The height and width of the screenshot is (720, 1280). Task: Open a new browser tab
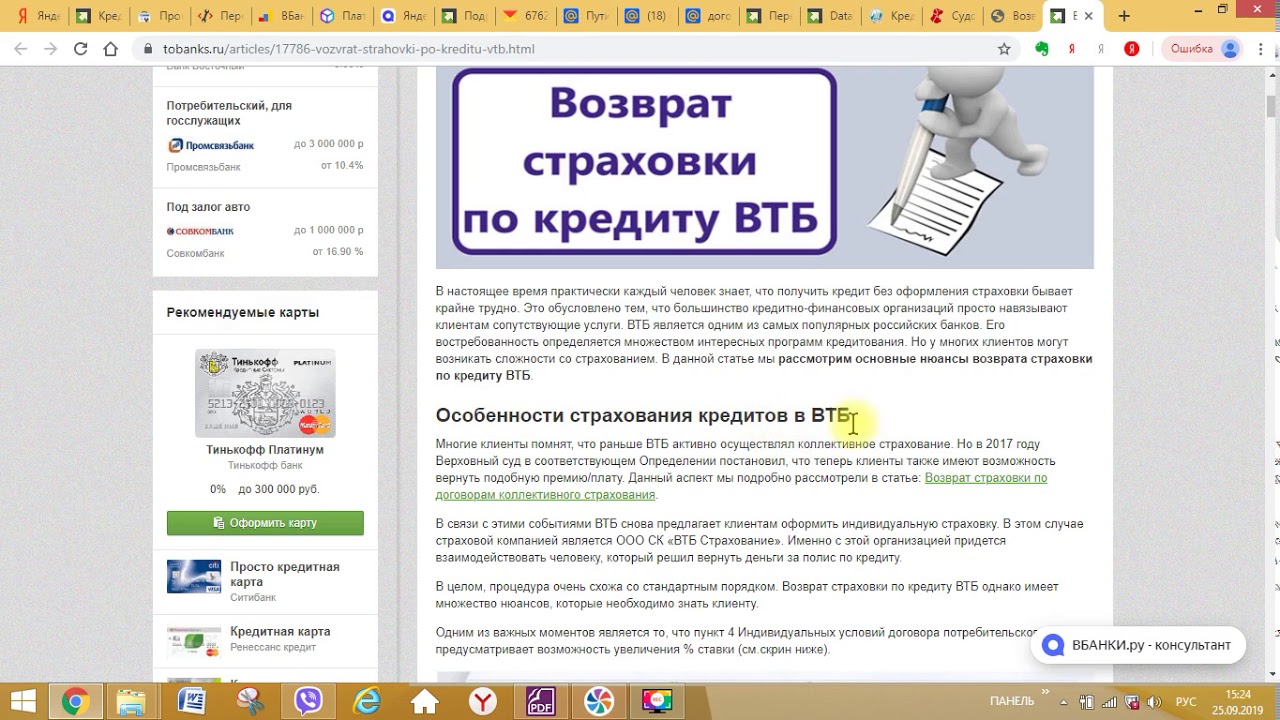(1124, 16)
